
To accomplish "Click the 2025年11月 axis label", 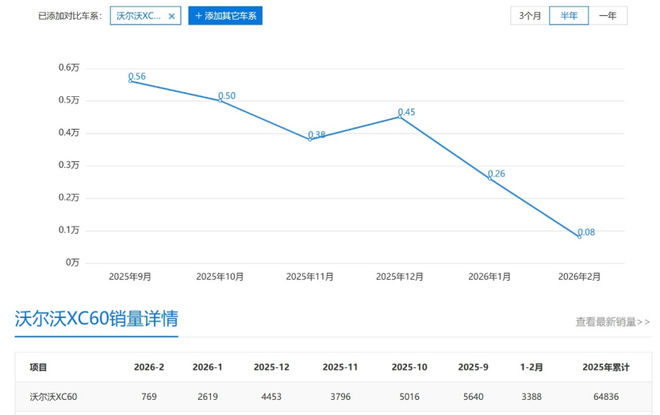I will (x=310, y=277).
